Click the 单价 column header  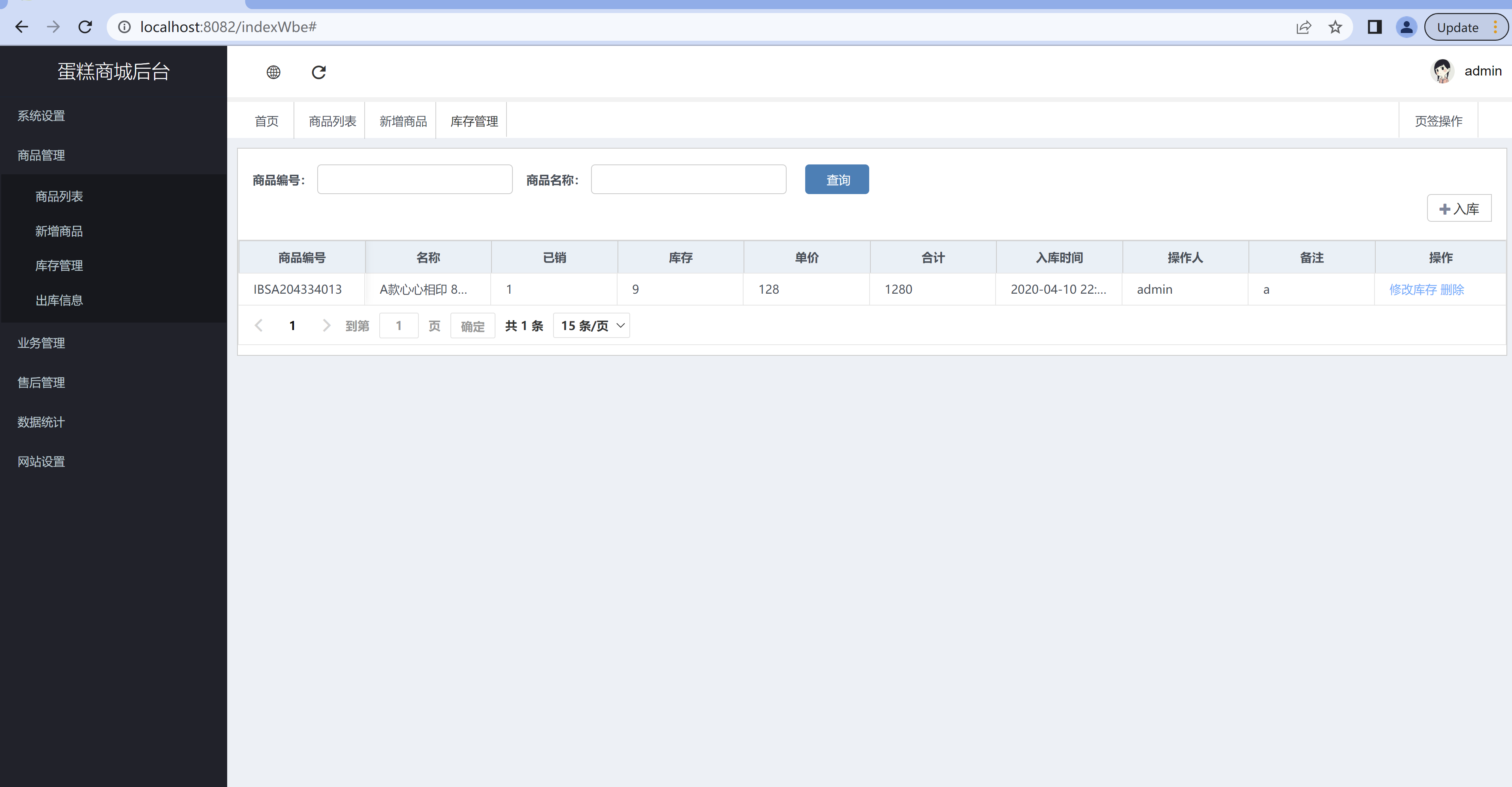[x=806, y=257]
